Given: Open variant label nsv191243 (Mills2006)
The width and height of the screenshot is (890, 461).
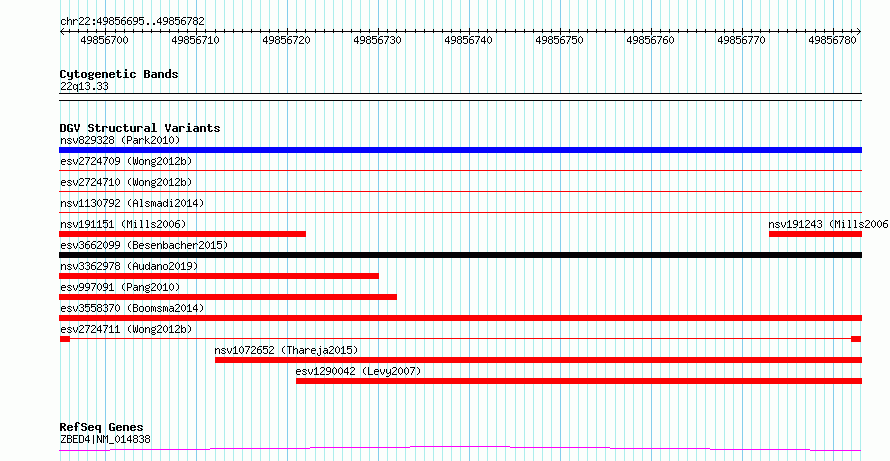Looking at the screenshot, I should click(829, 224).
